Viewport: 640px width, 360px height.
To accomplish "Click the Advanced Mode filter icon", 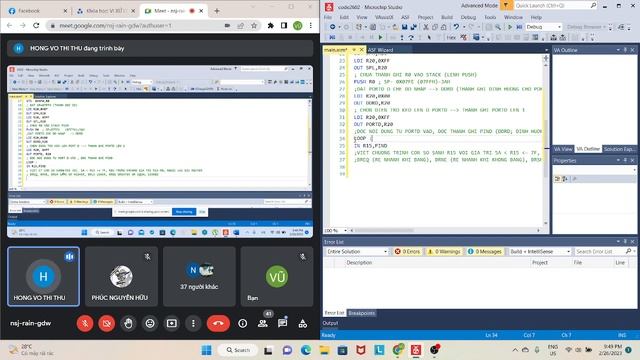I will (506, 5).
